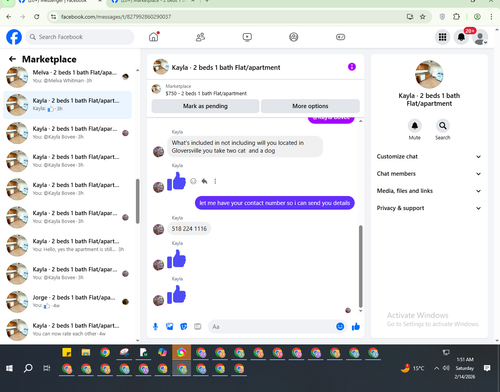Click the conversation list scrollbar
The width and height of the screenshot is (500, 392).
[137, 201]
